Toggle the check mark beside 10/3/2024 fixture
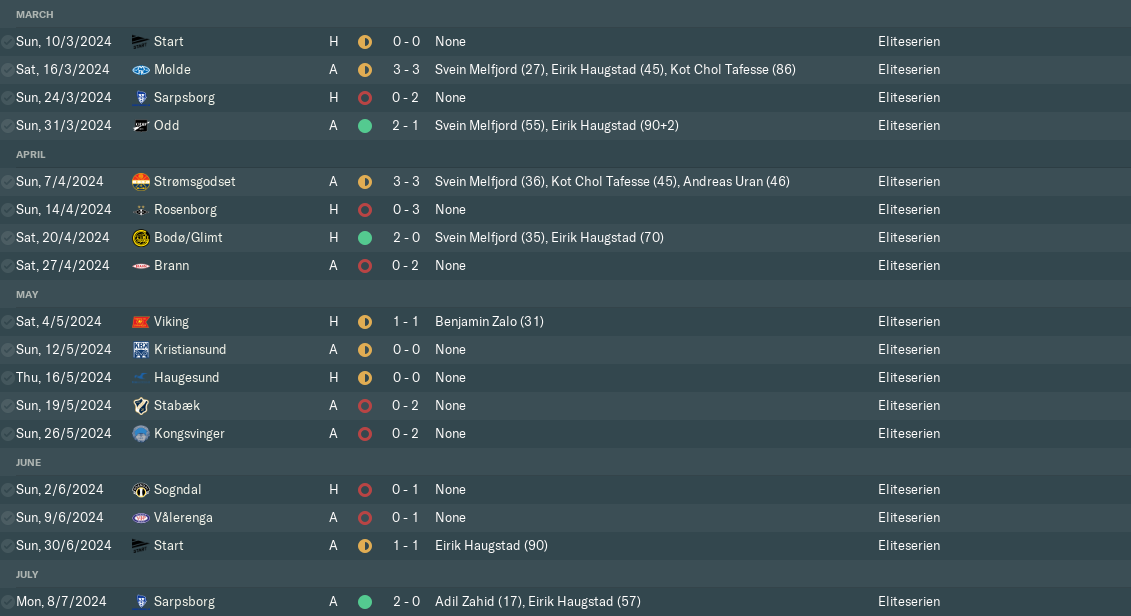 click(8, 42)
